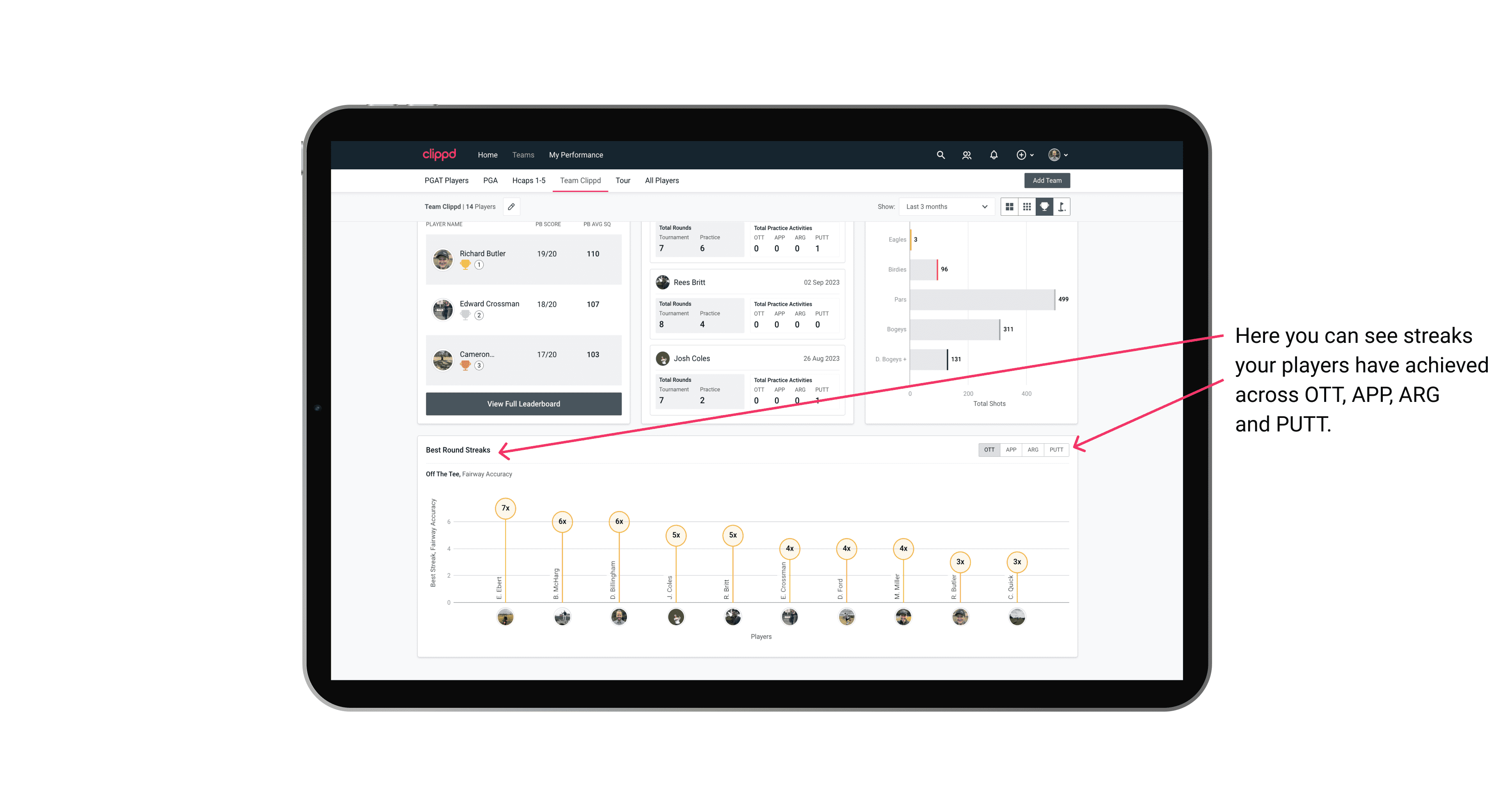Open the Last 3 months date range dropdown
1510x812 pixels.
click(x=945, y=207)
